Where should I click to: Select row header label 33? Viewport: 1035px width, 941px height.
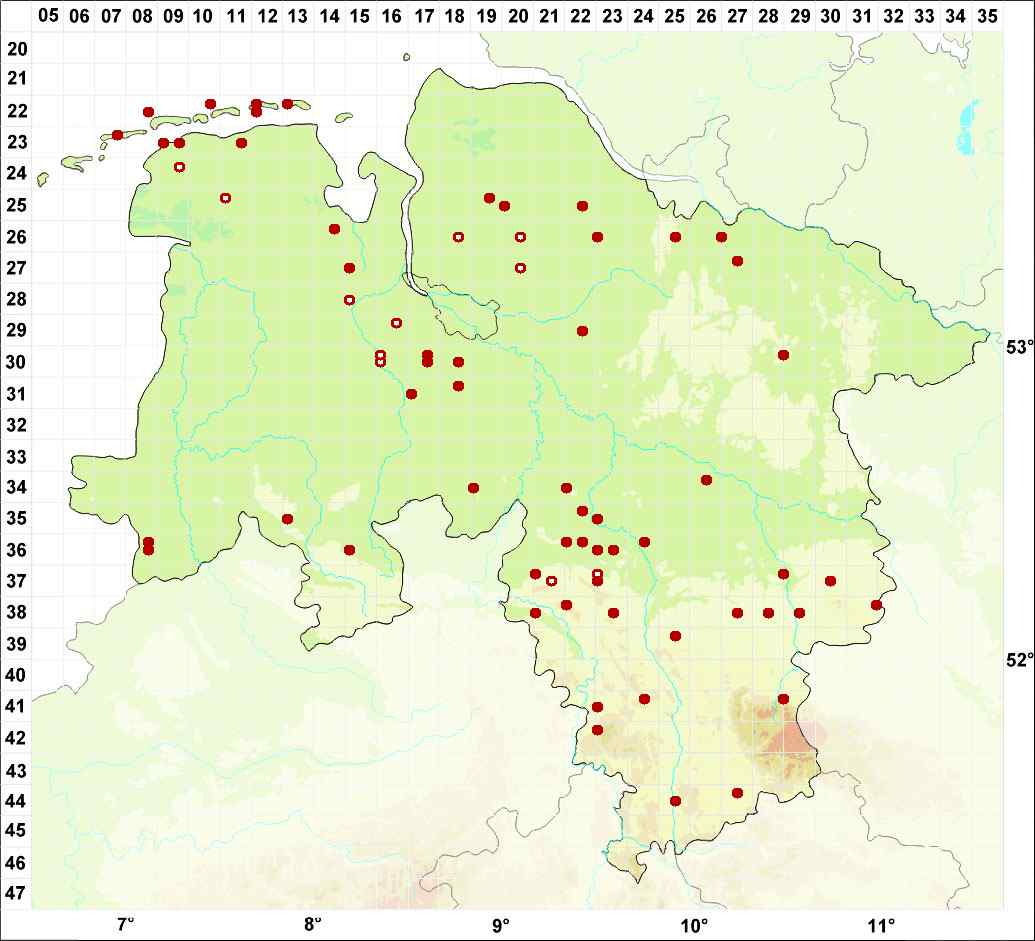(17, 456)
